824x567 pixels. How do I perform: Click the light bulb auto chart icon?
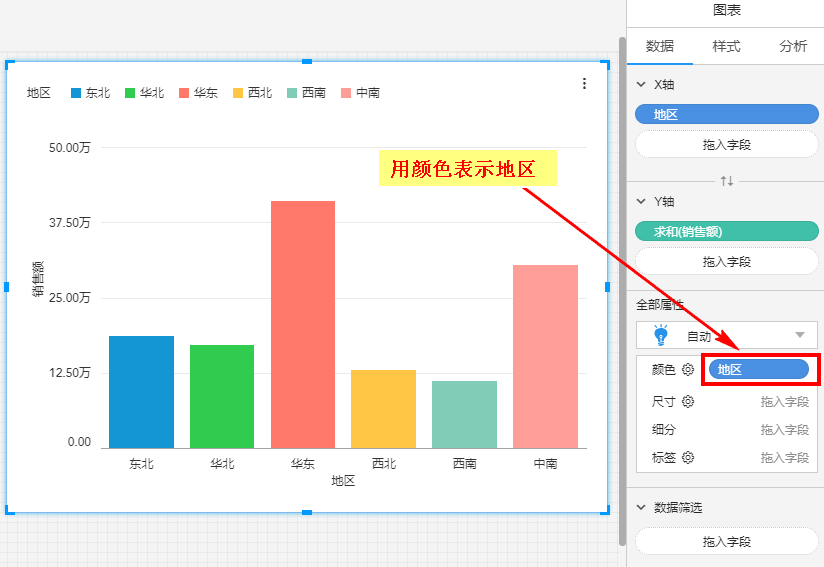click(x=660, y=335)
